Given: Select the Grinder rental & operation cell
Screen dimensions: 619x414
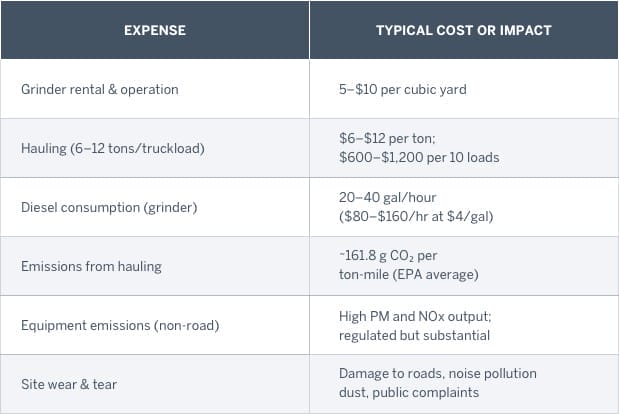Looking at the screenshot, I should [x=99, y=89].
